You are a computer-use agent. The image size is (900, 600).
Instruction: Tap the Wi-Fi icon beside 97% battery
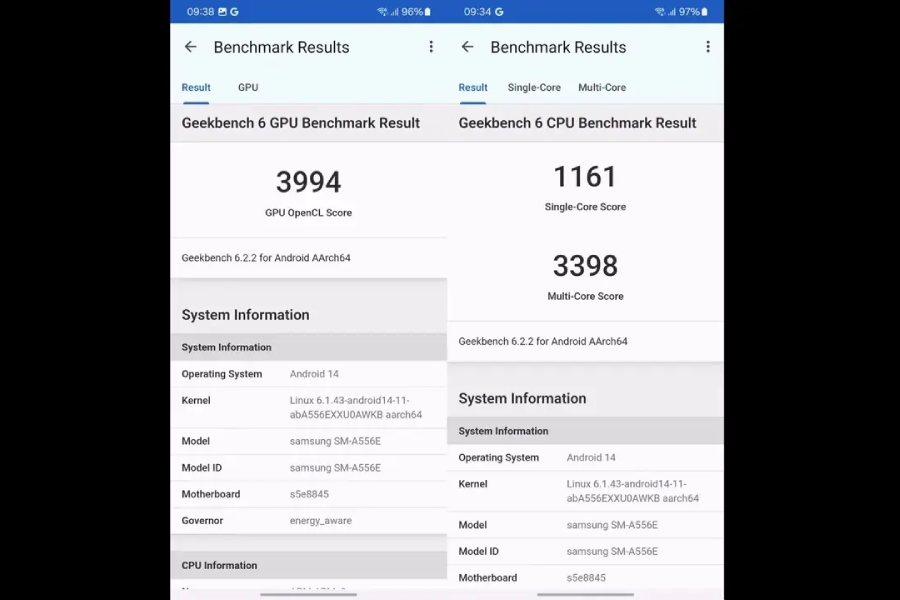click(659, 12)
